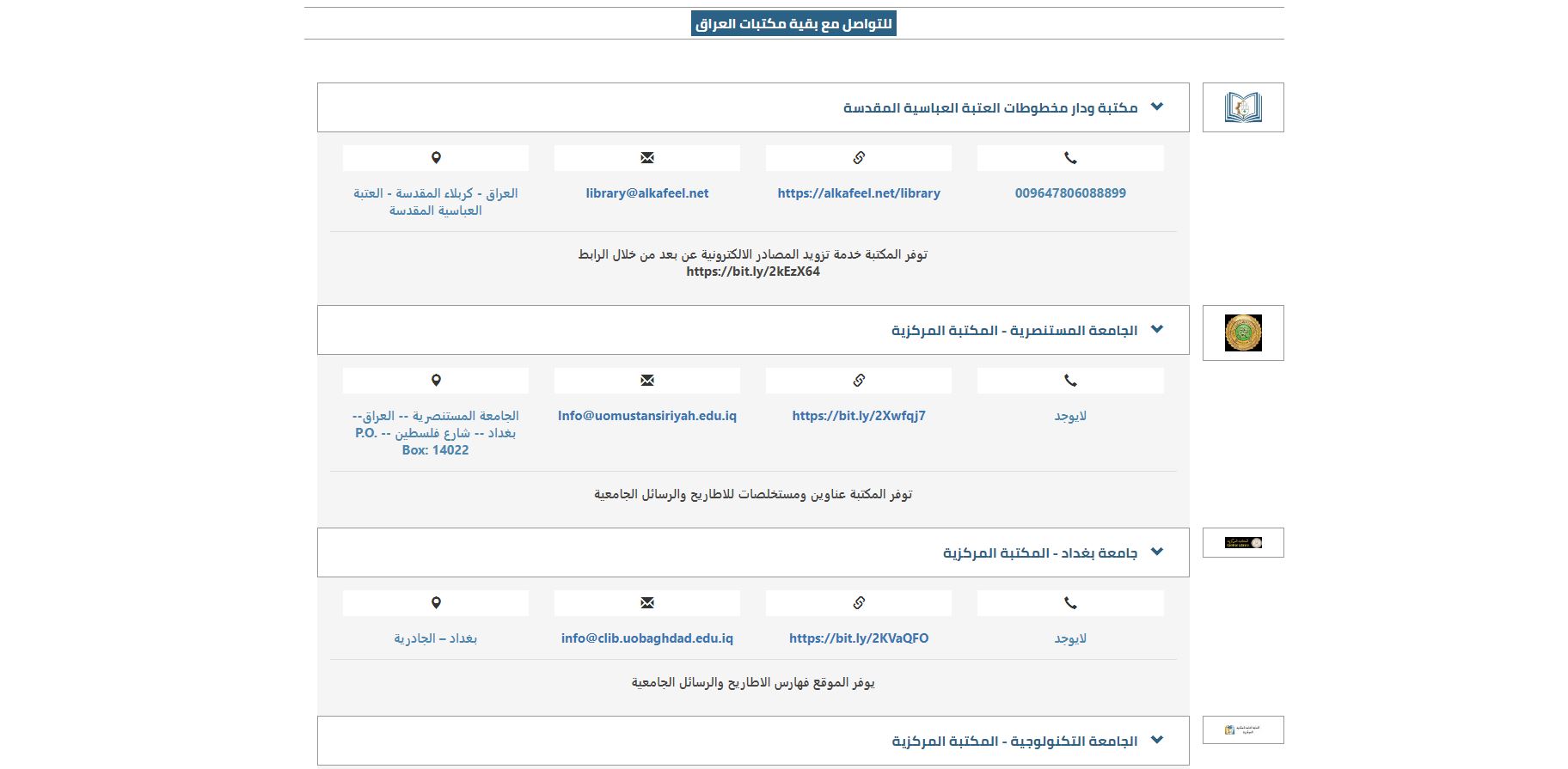
Task: Click phone icon in Abbasid library row
Action: pos(1070,157)
